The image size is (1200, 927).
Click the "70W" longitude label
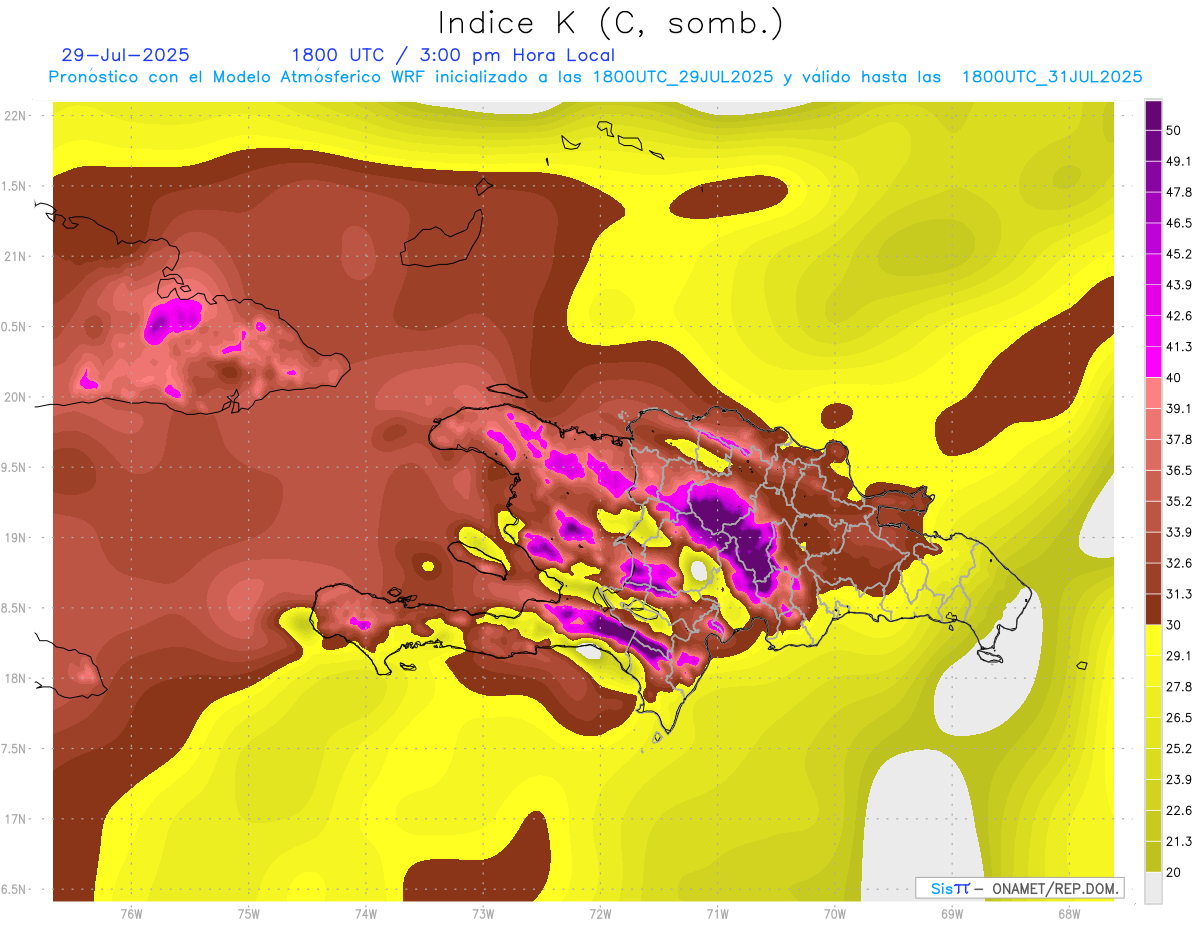pyautogui.click(x=835, y=914)
